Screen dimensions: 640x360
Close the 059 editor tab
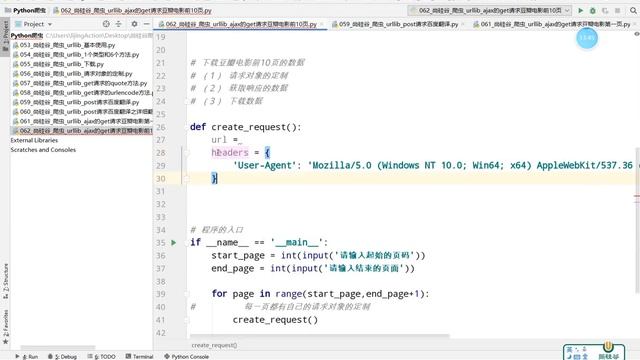(x=463, y=24)
